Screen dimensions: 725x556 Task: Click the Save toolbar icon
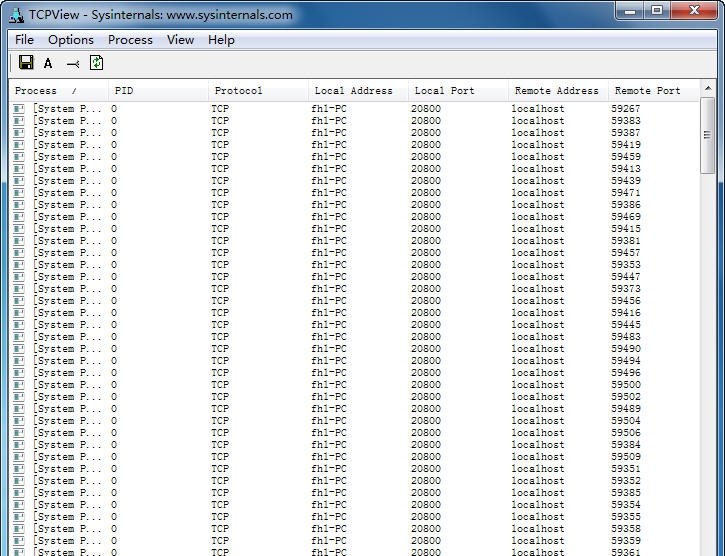click(x=26, y=62)
